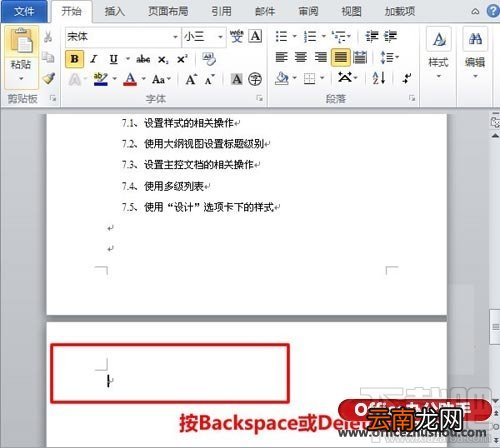Decrease indent icon
500x448 pixels.
coord(372,36)
